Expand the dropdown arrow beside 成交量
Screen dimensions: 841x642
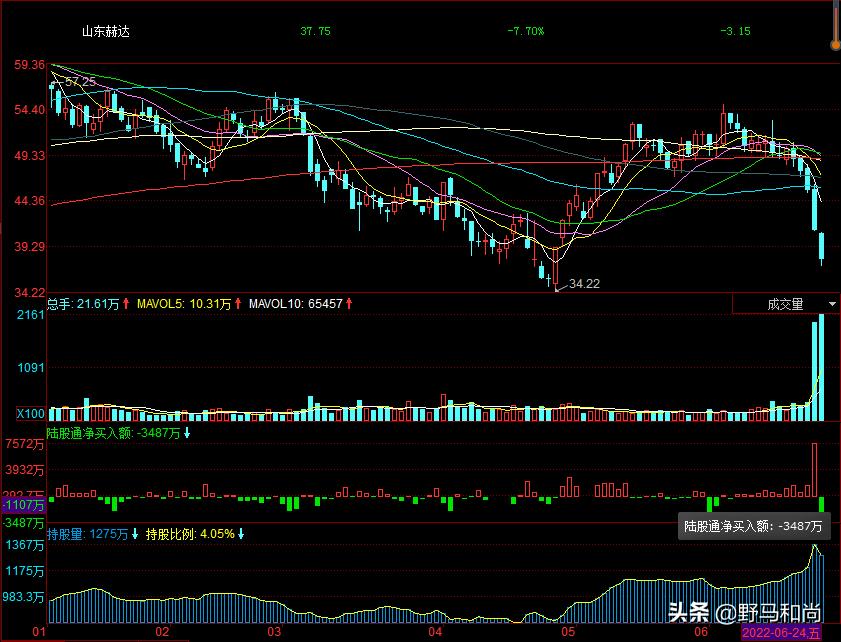(x=831, y=304)
